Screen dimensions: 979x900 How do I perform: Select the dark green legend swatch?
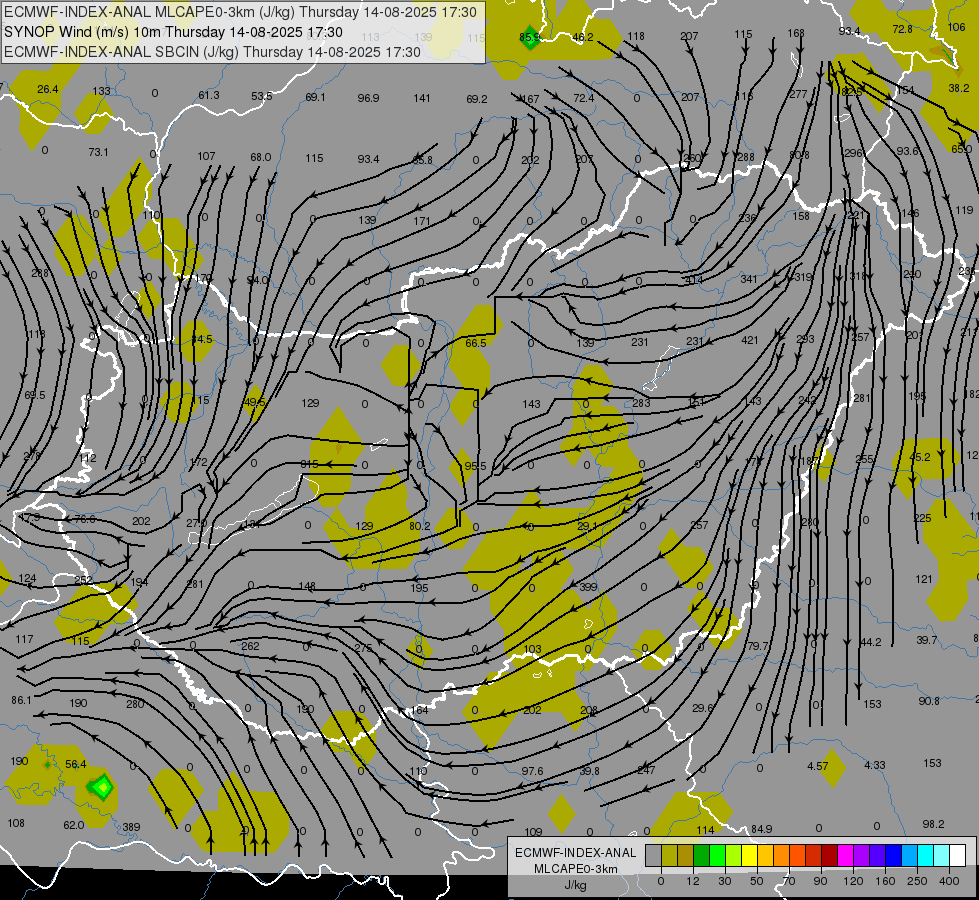[701, 855]
